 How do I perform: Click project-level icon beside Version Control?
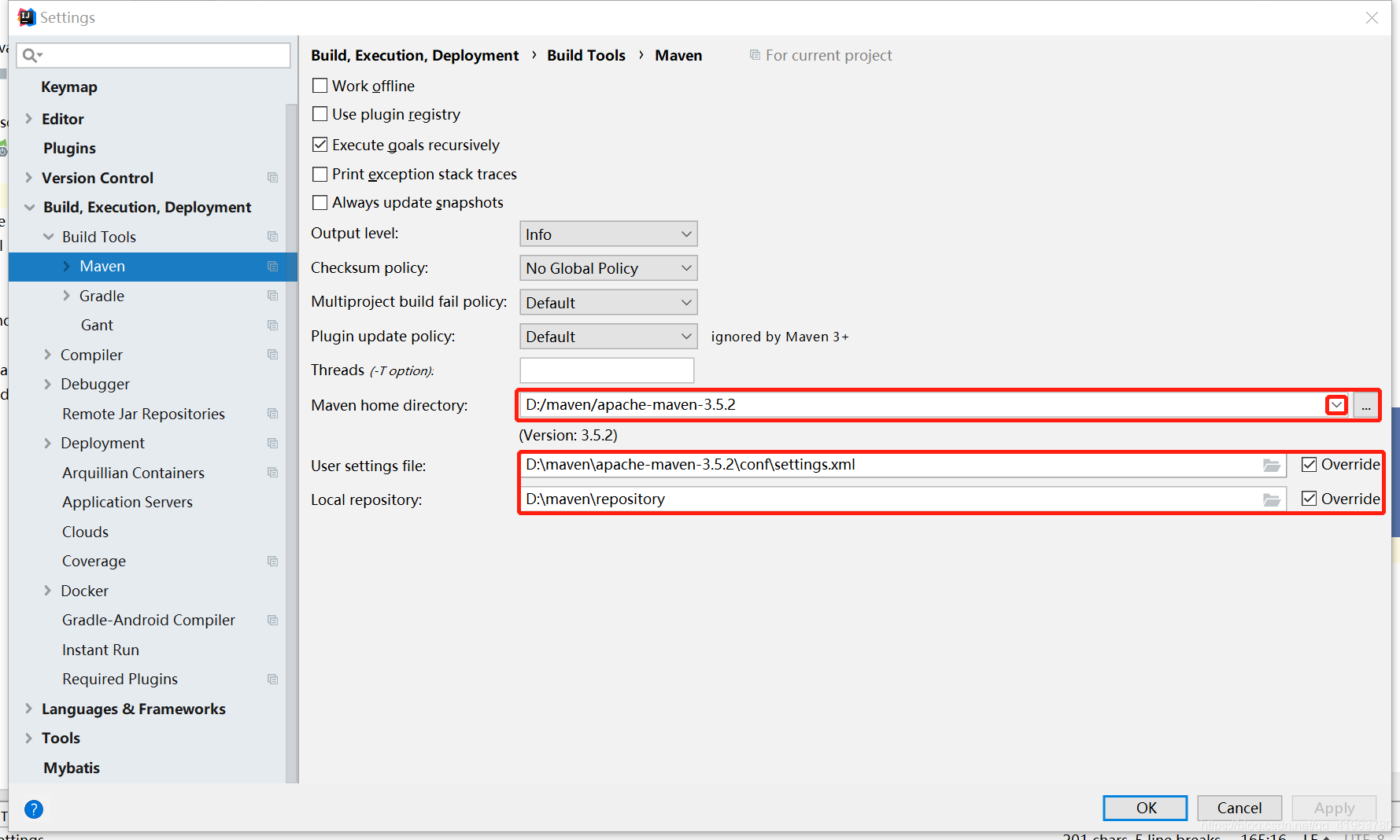coord(273,178)
